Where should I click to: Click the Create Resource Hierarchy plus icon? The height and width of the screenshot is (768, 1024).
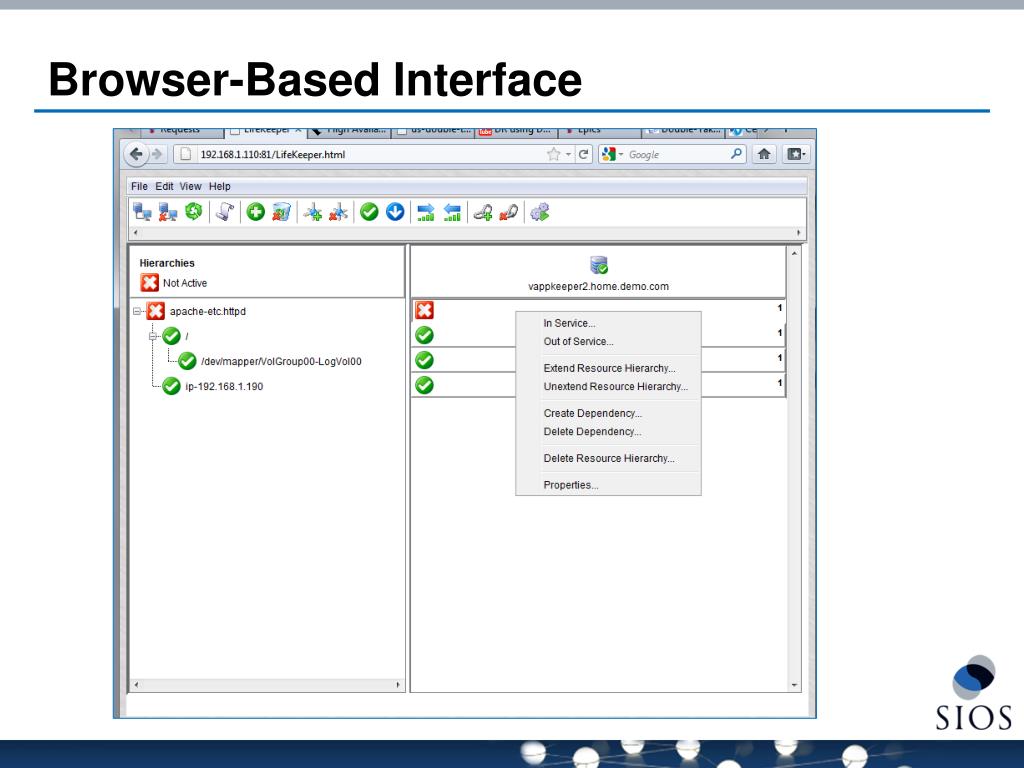(256, 211)
